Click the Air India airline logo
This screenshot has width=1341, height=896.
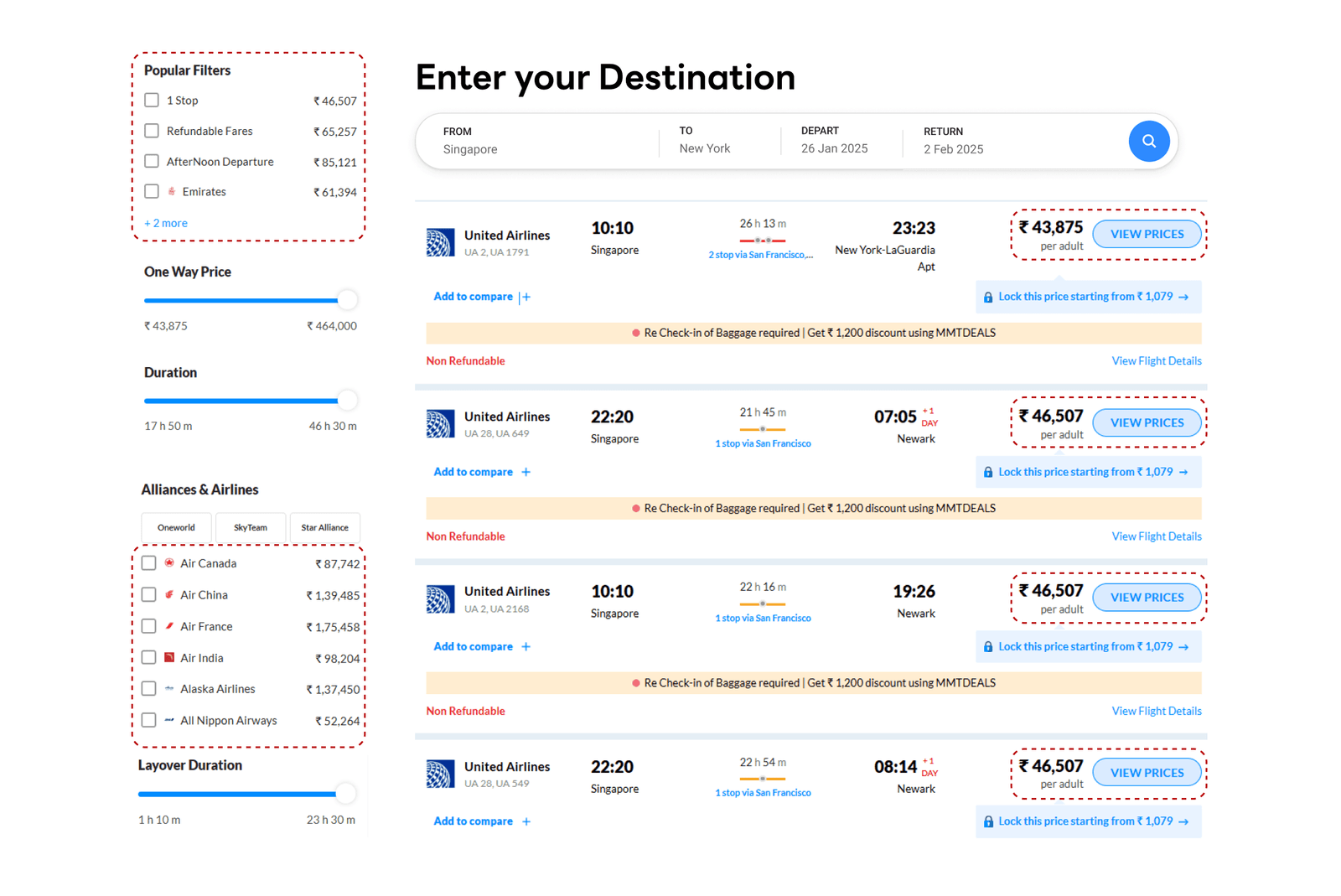point(169,658)
